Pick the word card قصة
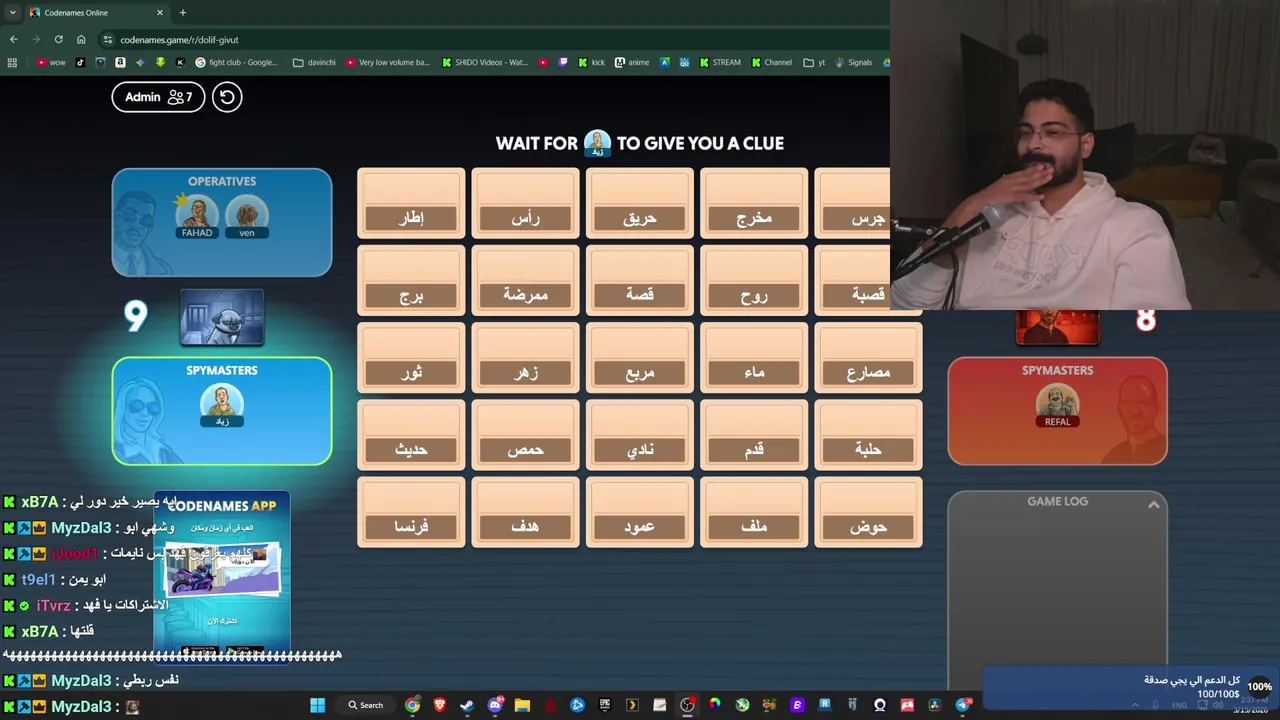This screenshot has width=1280, height=720. [x=639, y=280]
